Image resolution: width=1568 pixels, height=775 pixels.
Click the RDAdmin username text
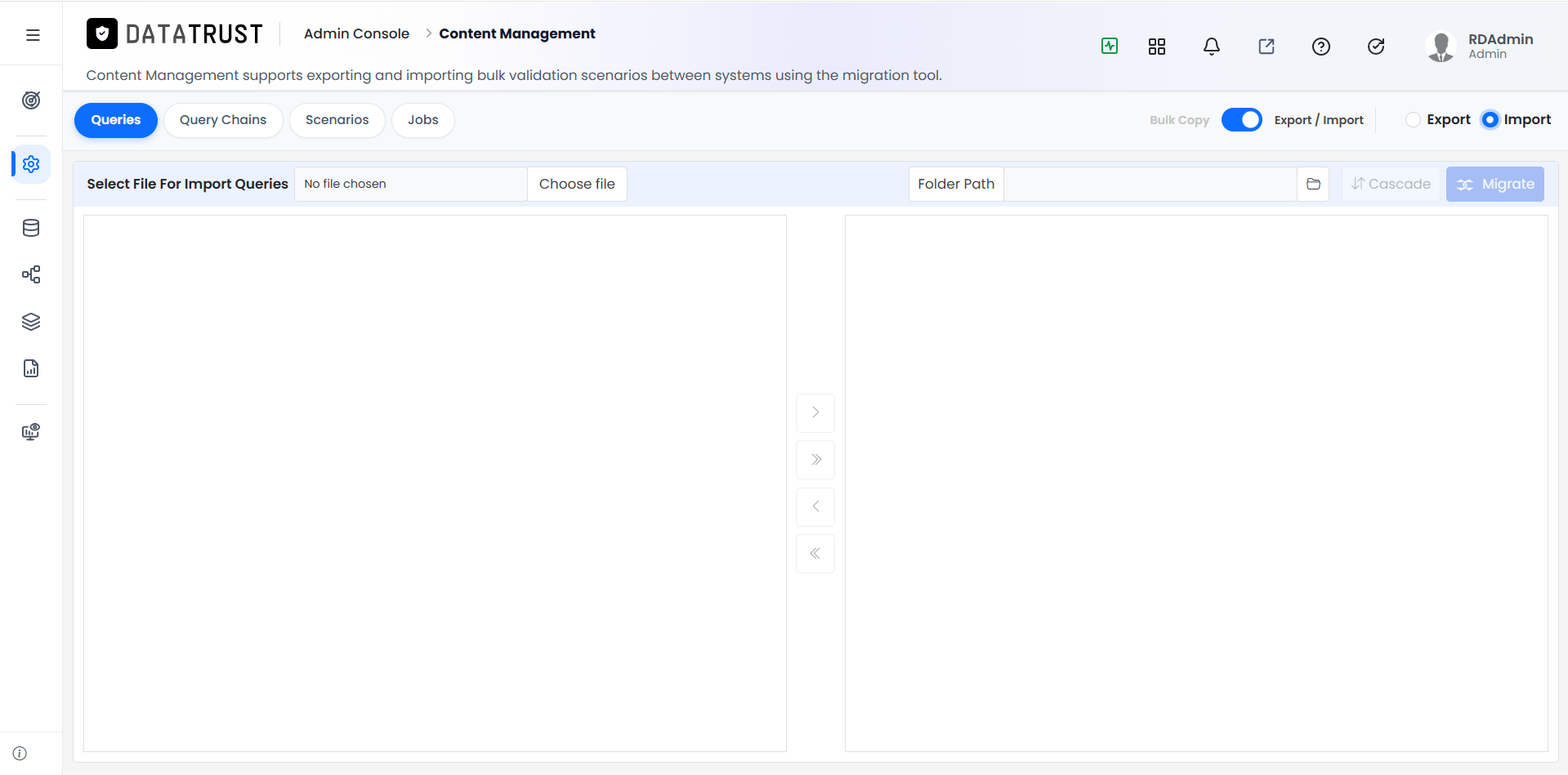(x=1500, y=39)
